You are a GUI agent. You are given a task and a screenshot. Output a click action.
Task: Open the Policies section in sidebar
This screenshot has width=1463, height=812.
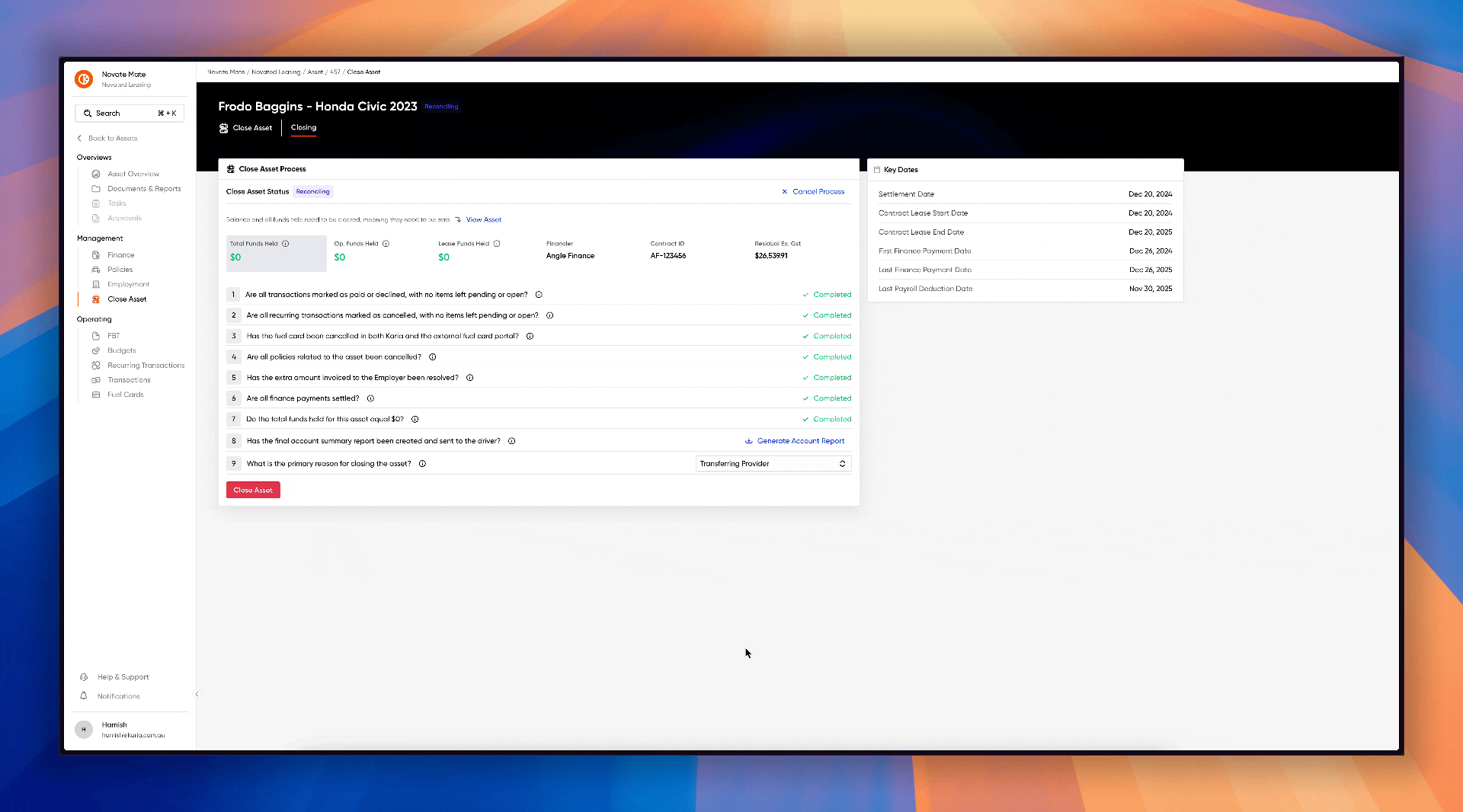point(120,270)
